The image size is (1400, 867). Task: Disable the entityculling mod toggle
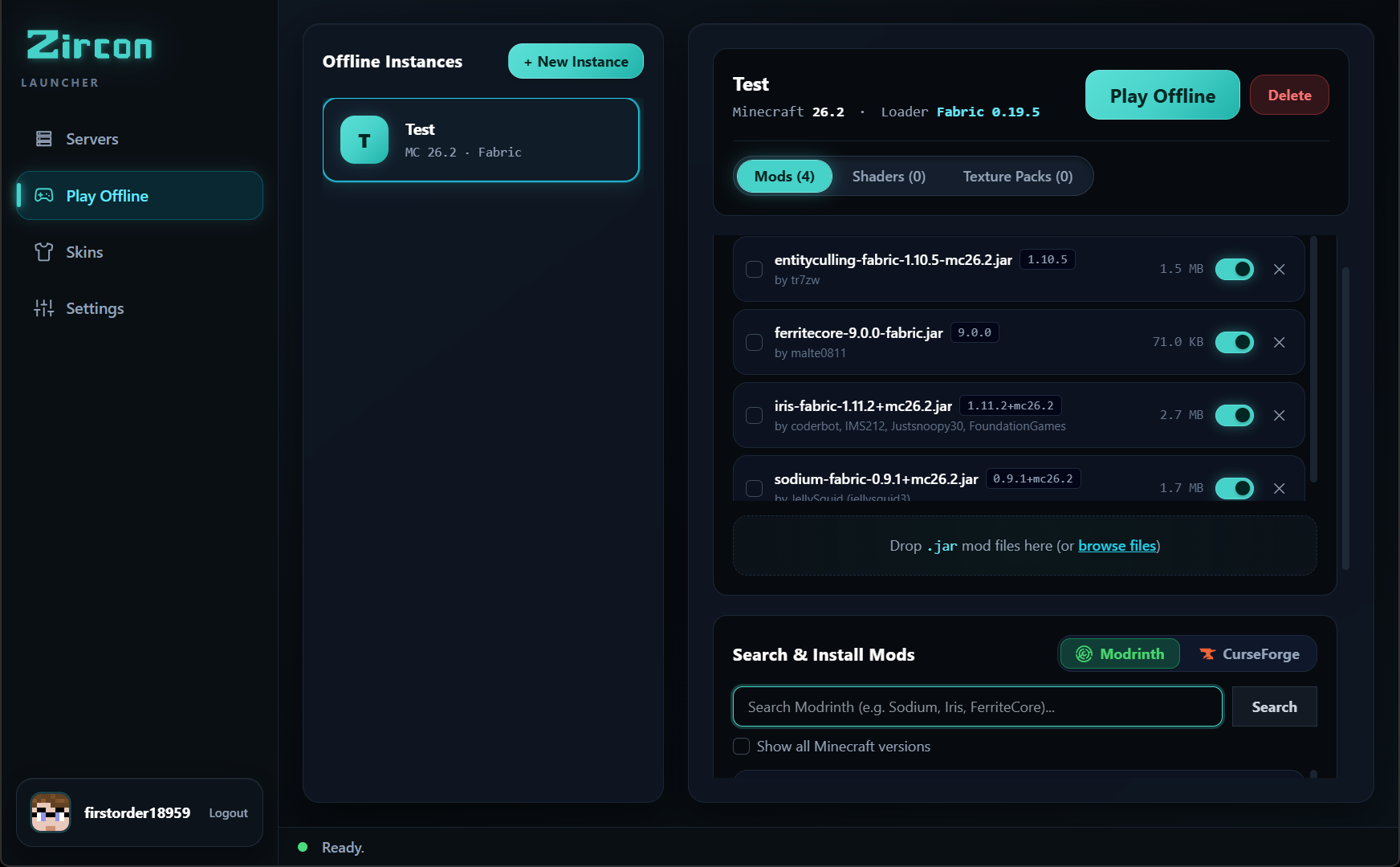[1235, 269]
